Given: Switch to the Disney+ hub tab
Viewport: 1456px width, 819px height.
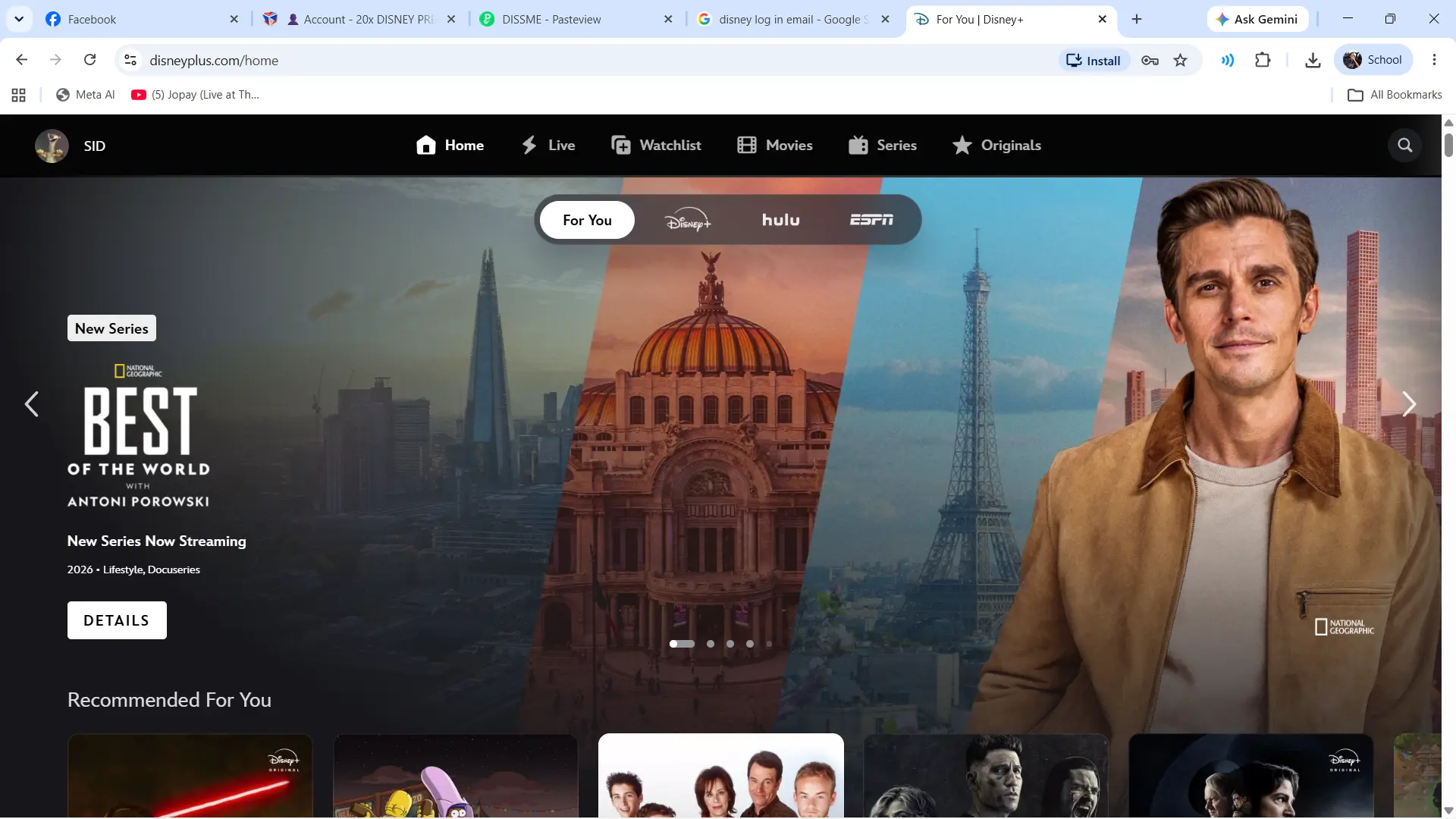Looking at the screenshot, I should (x=688, y=220).
